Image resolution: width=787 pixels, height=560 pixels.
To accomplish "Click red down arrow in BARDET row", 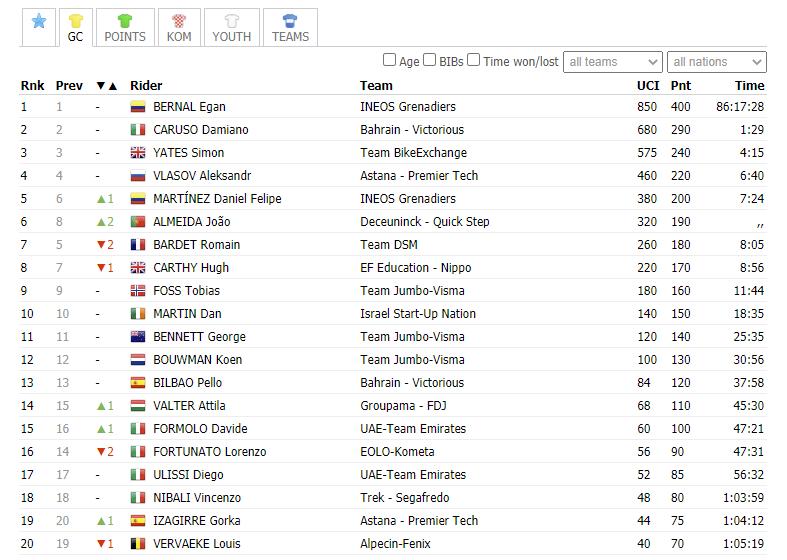I will click(101, 245).
